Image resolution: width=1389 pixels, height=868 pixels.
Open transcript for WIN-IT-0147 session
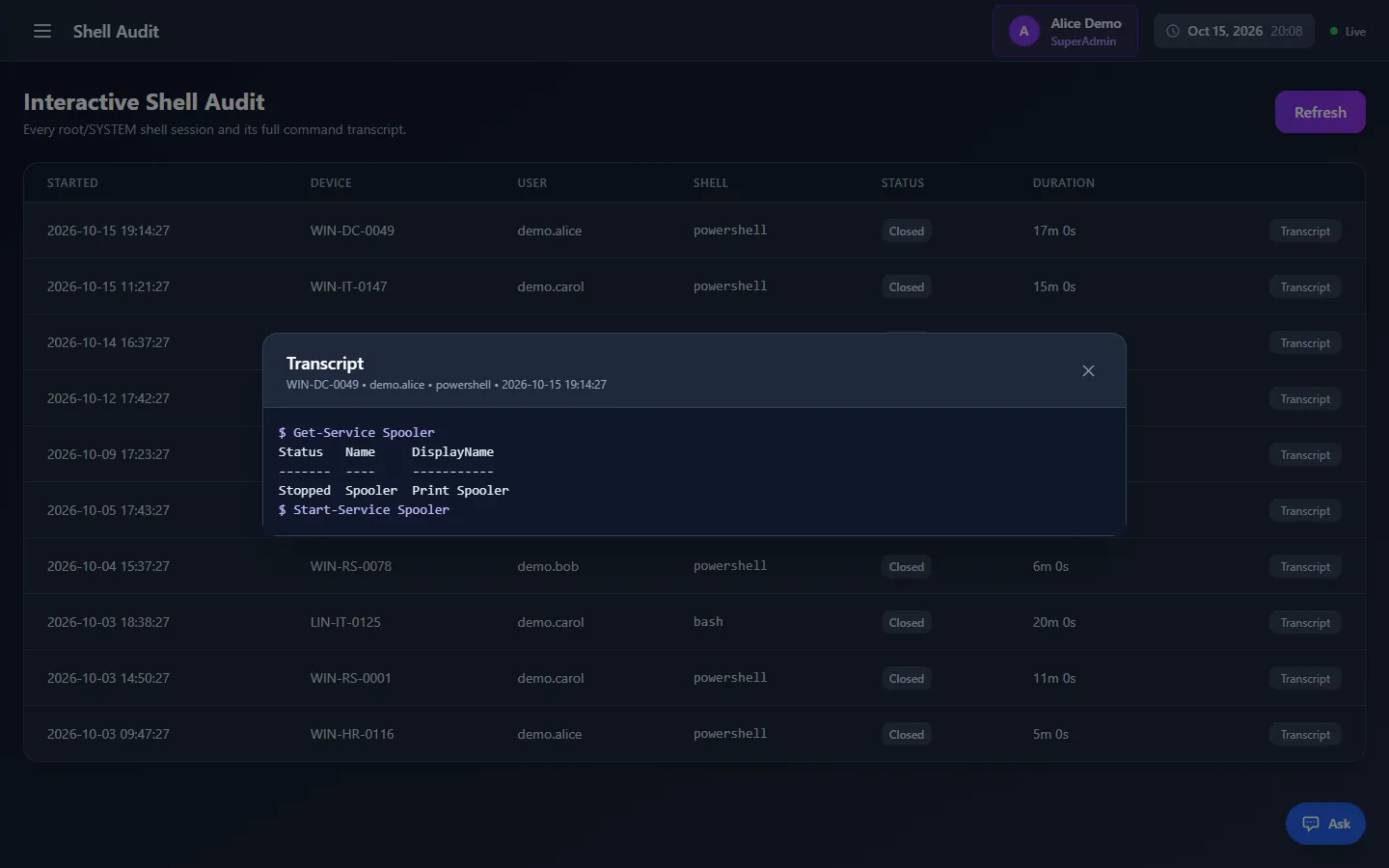(x=1305, y=287)
